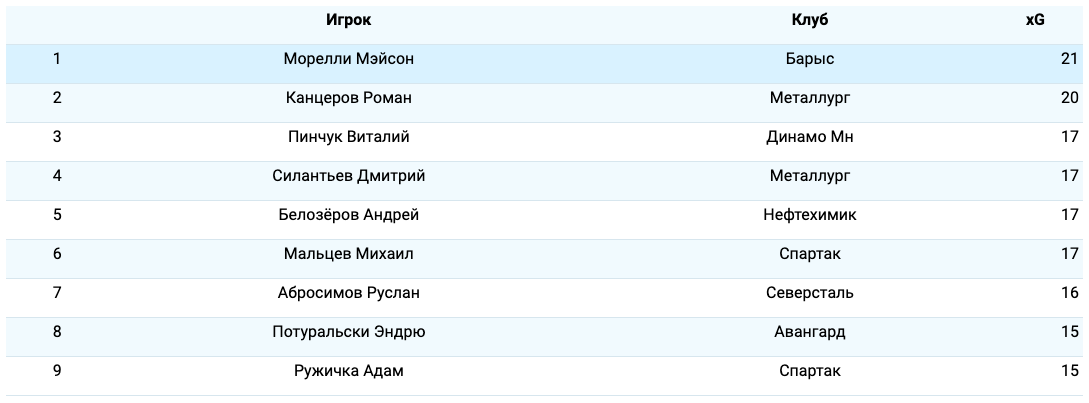Click the Игрок column header

349,20
